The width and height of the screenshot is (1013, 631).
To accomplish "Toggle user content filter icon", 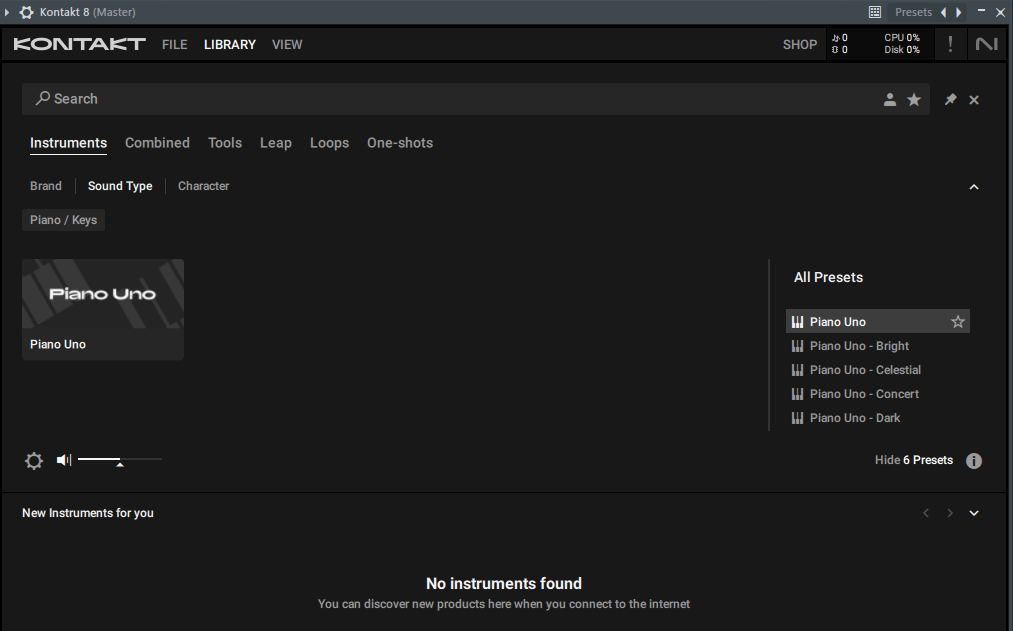I will [890, 99].
